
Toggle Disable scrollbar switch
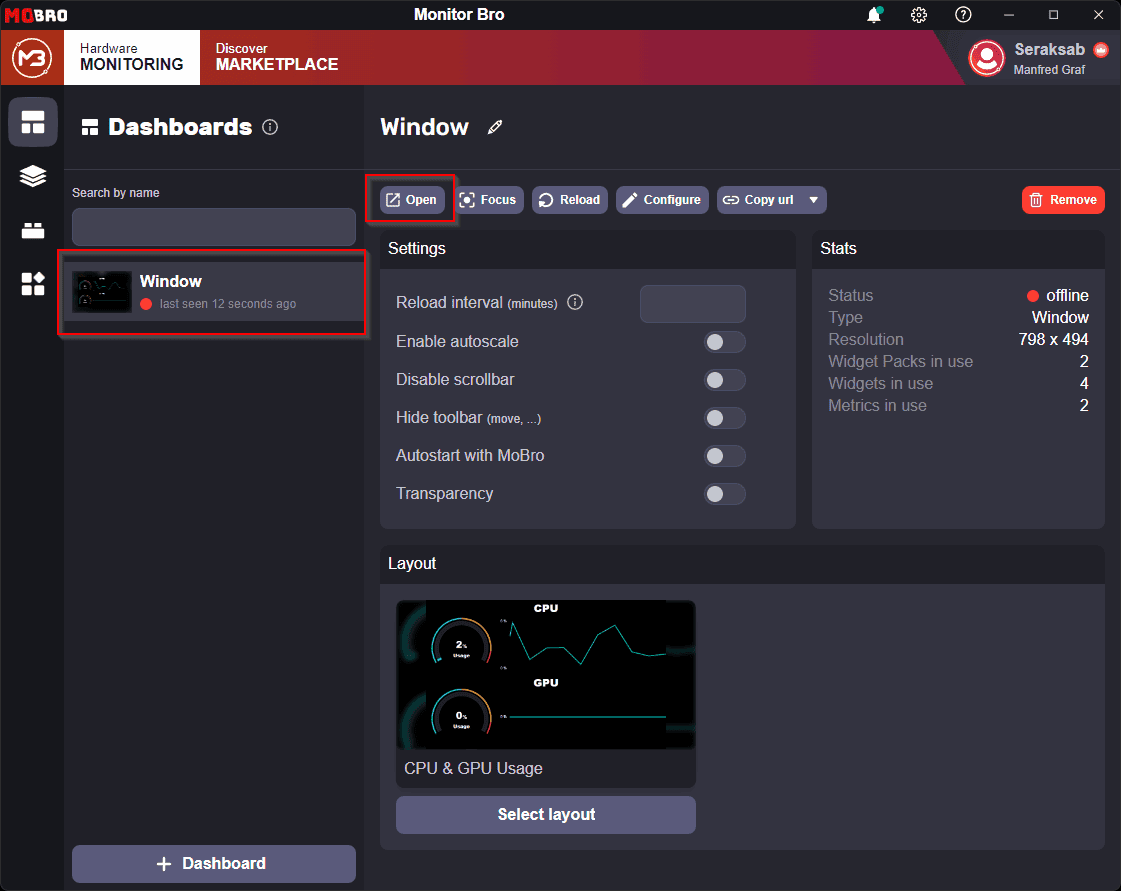point(724,380)
